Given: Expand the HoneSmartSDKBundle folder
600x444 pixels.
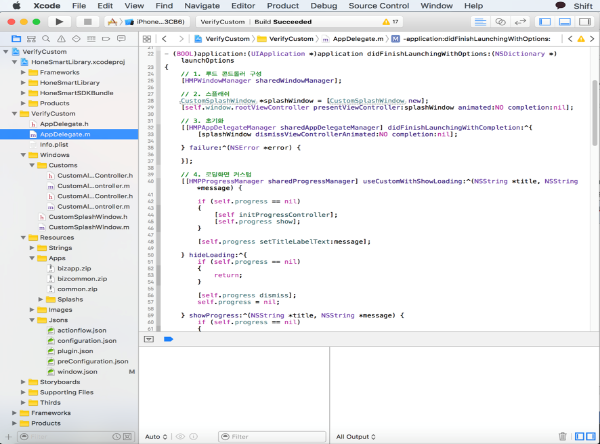Looking at the screenshot, I should point(23,93).
